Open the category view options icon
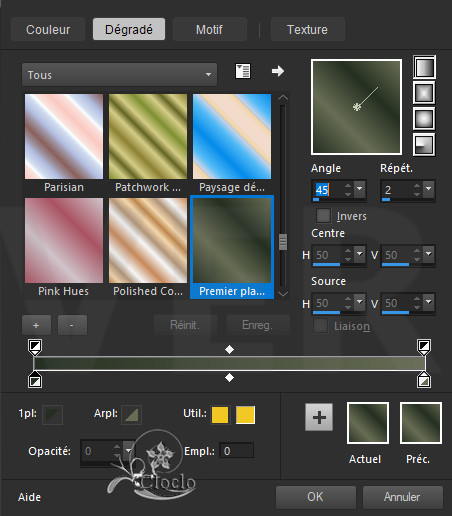 click(243, 71)
